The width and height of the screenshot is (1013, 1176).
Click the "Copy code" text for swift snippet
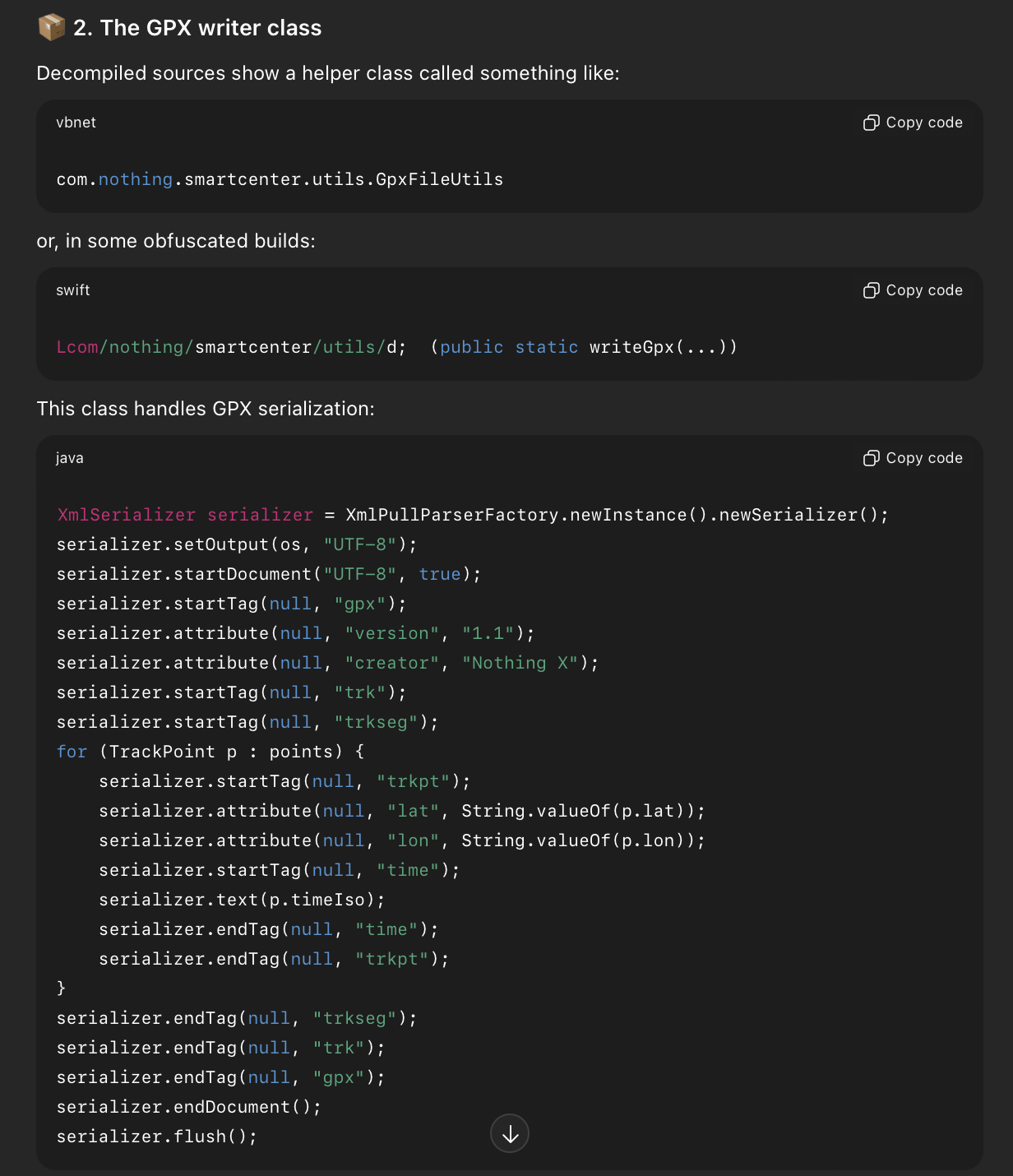(923, 290)
